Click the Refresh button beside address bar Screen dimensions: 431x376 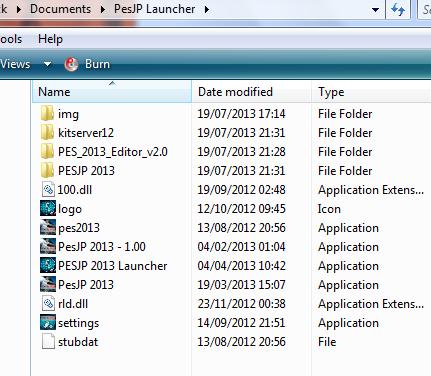pos(398,9)
